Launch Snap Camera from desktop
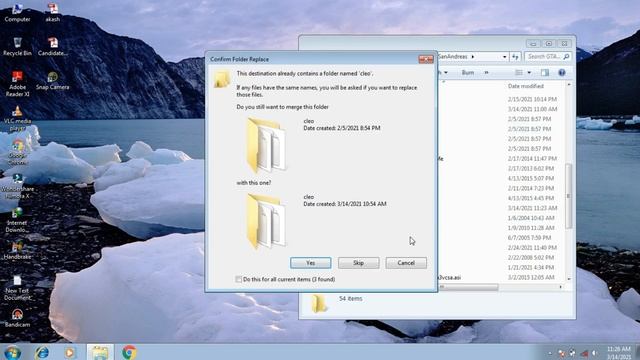The height and width of the screenshot is (360, 640). pos(53,80)
